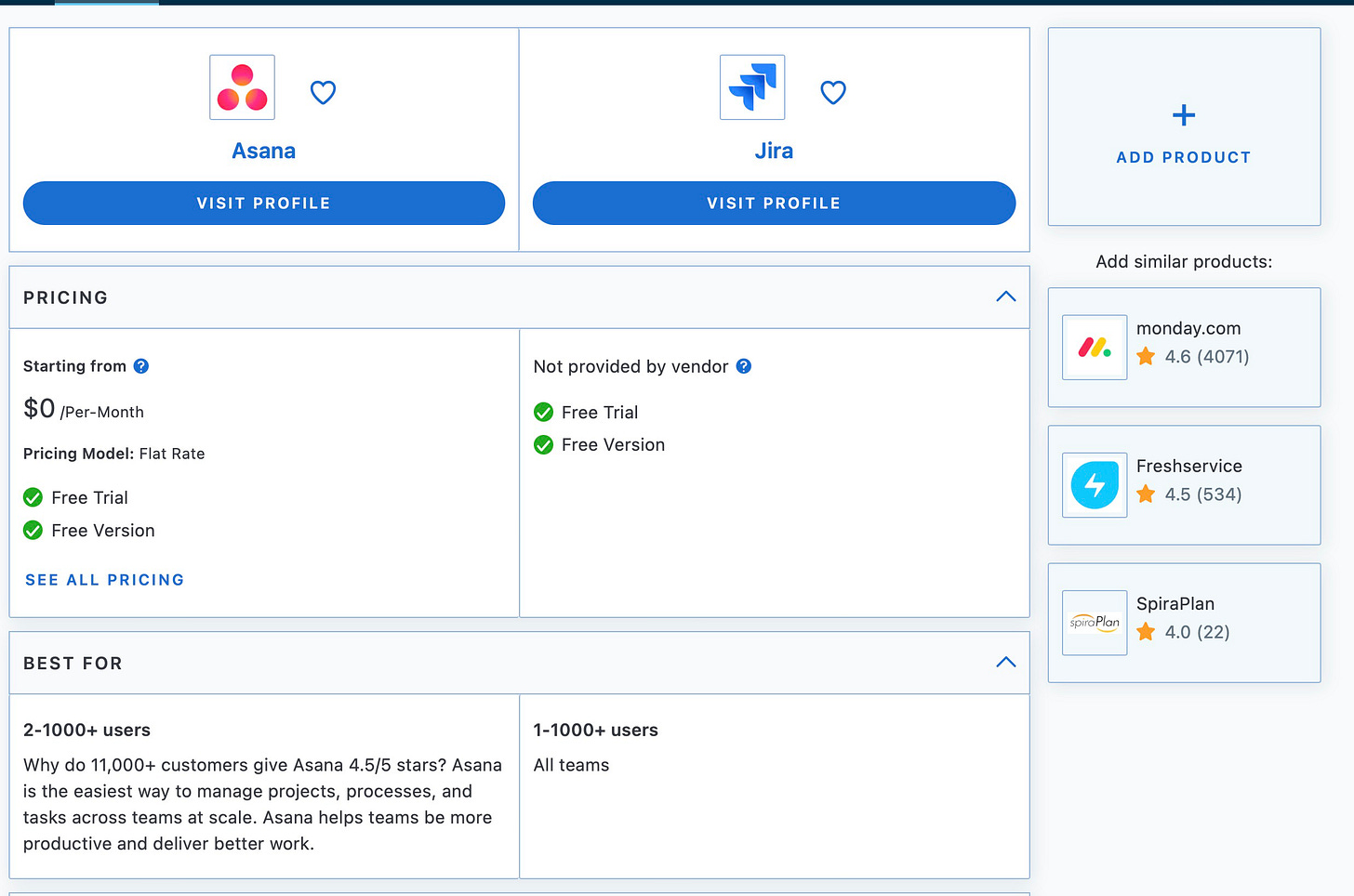Favorite Jira with the heart icon
The width and height of the screenshot is (1354, 896).
(833, 92)
